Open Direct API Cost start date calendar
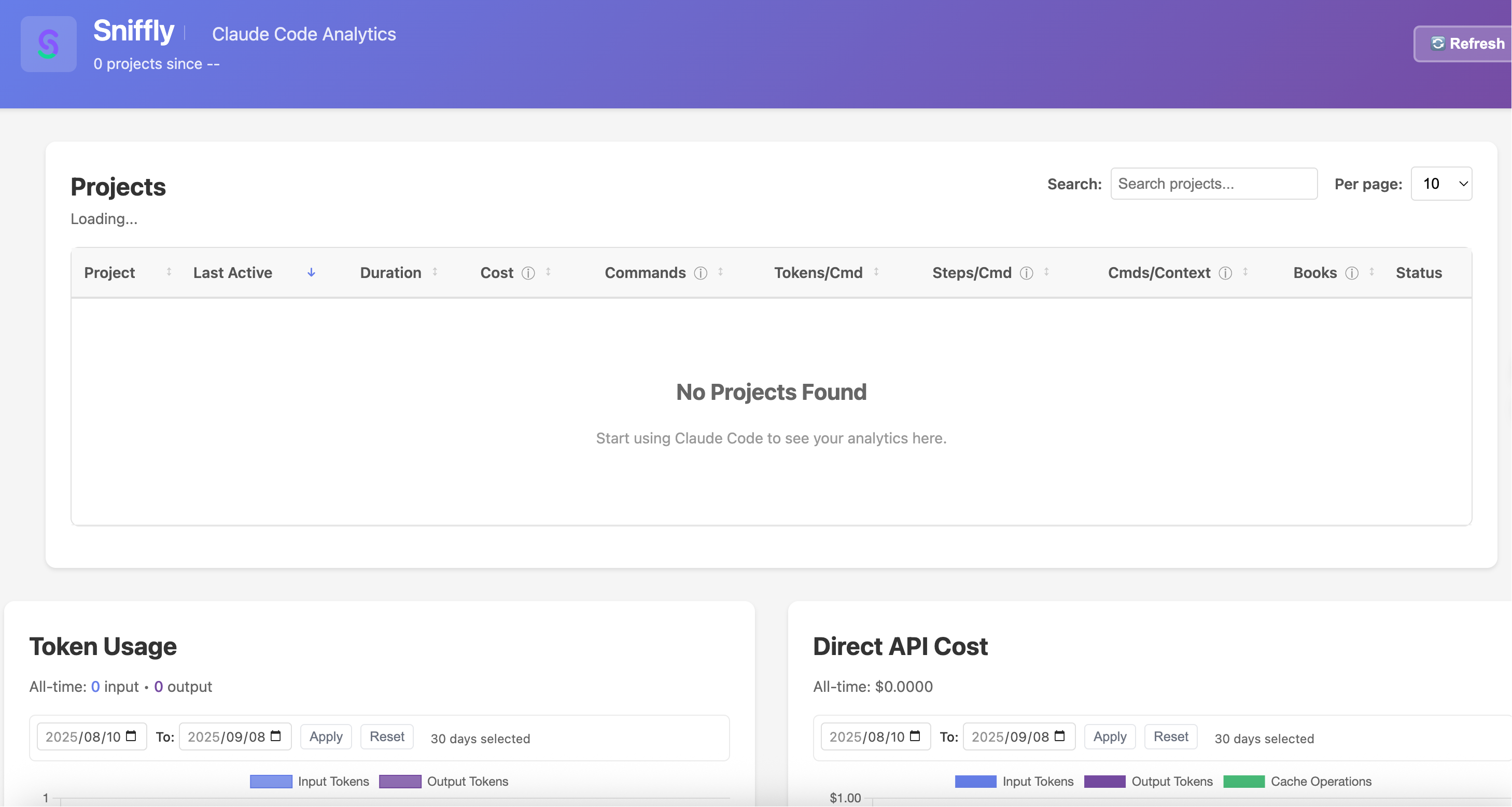 (x=915, y=736)
